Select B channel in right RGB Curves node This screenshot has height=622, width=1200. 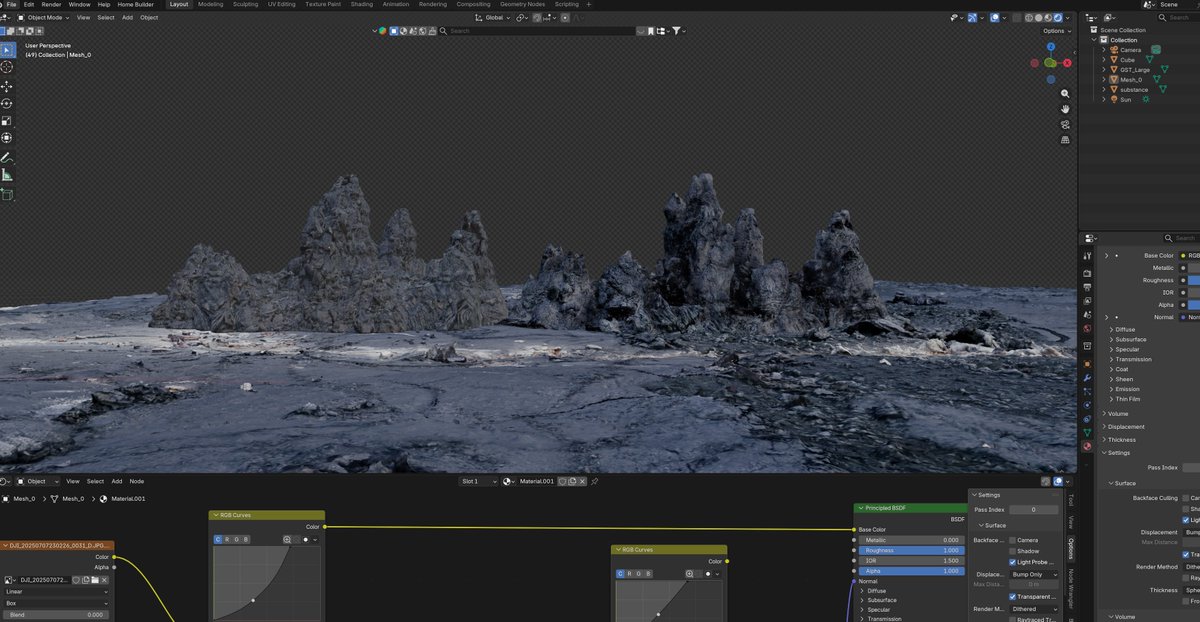[648, 574]
